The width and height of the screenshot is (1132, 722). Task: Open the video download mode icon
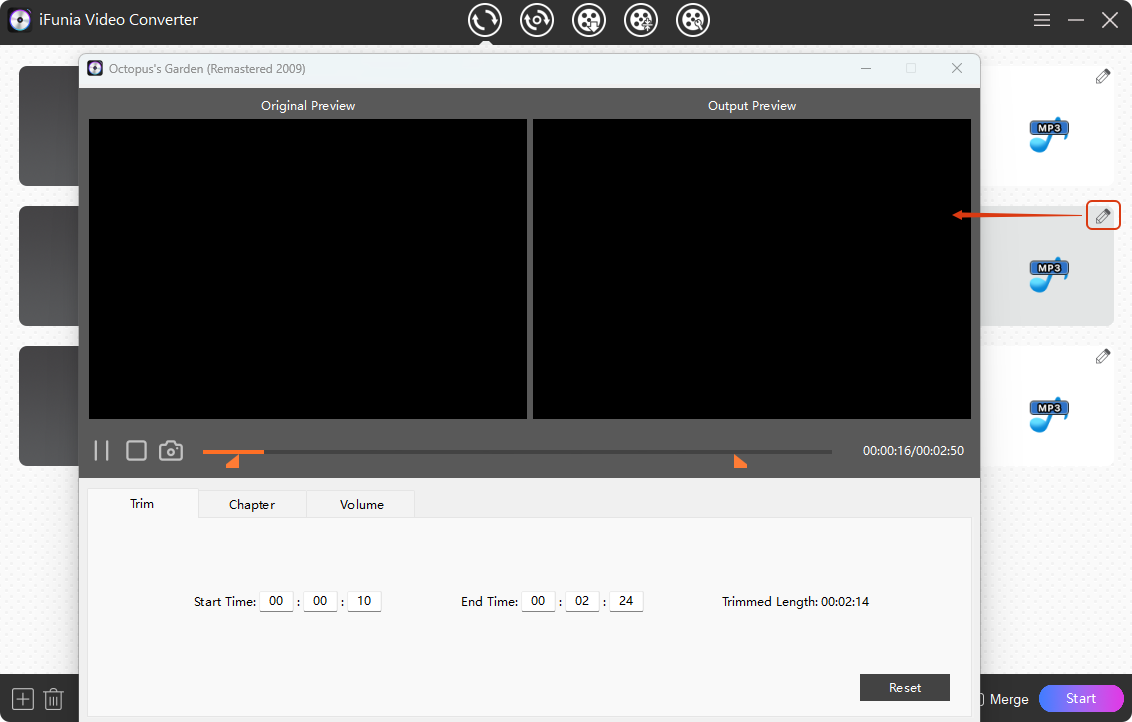coord(589,20)
